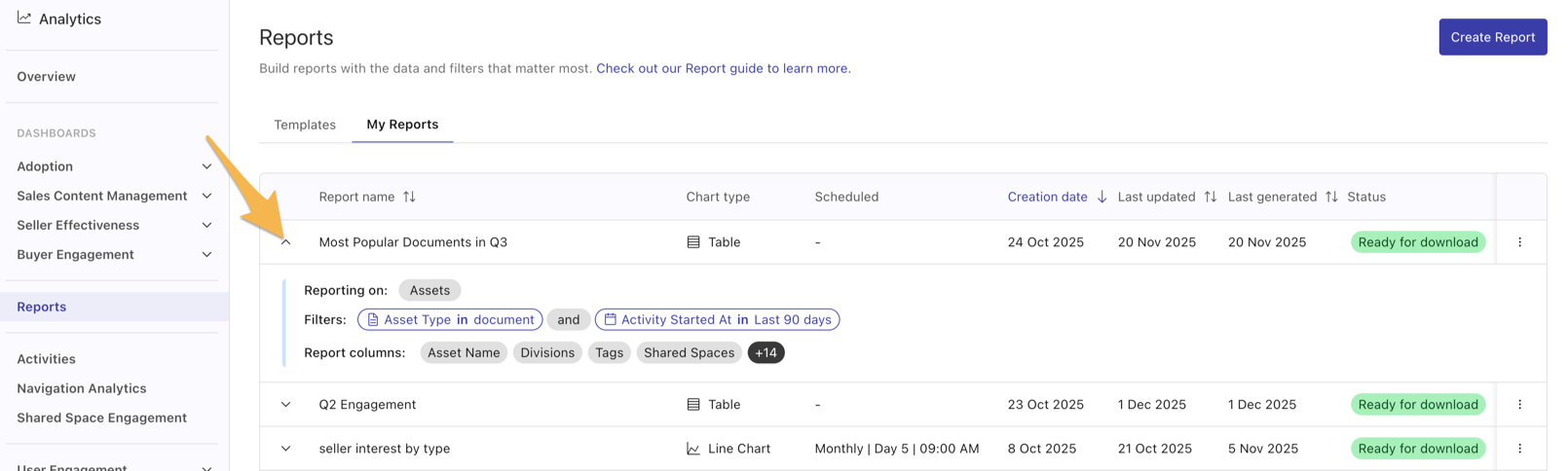Click the Analytics chart icon in sidebar
This screenshot has width=1568, height=471.
click(x=24, y=18)
